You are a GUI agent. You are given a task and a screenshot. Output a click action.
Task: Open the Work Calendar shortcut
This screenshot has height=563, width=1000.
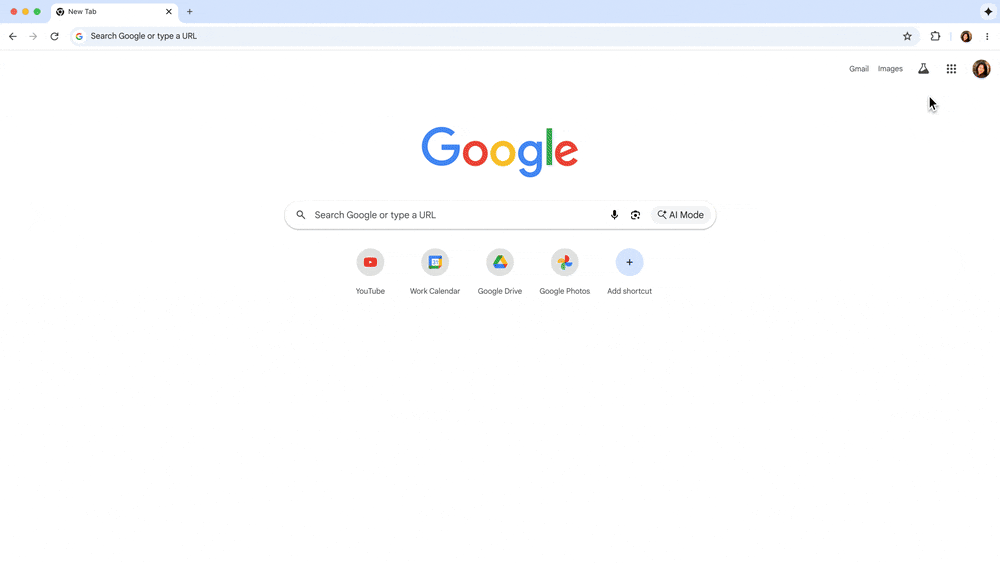point(435,262)
